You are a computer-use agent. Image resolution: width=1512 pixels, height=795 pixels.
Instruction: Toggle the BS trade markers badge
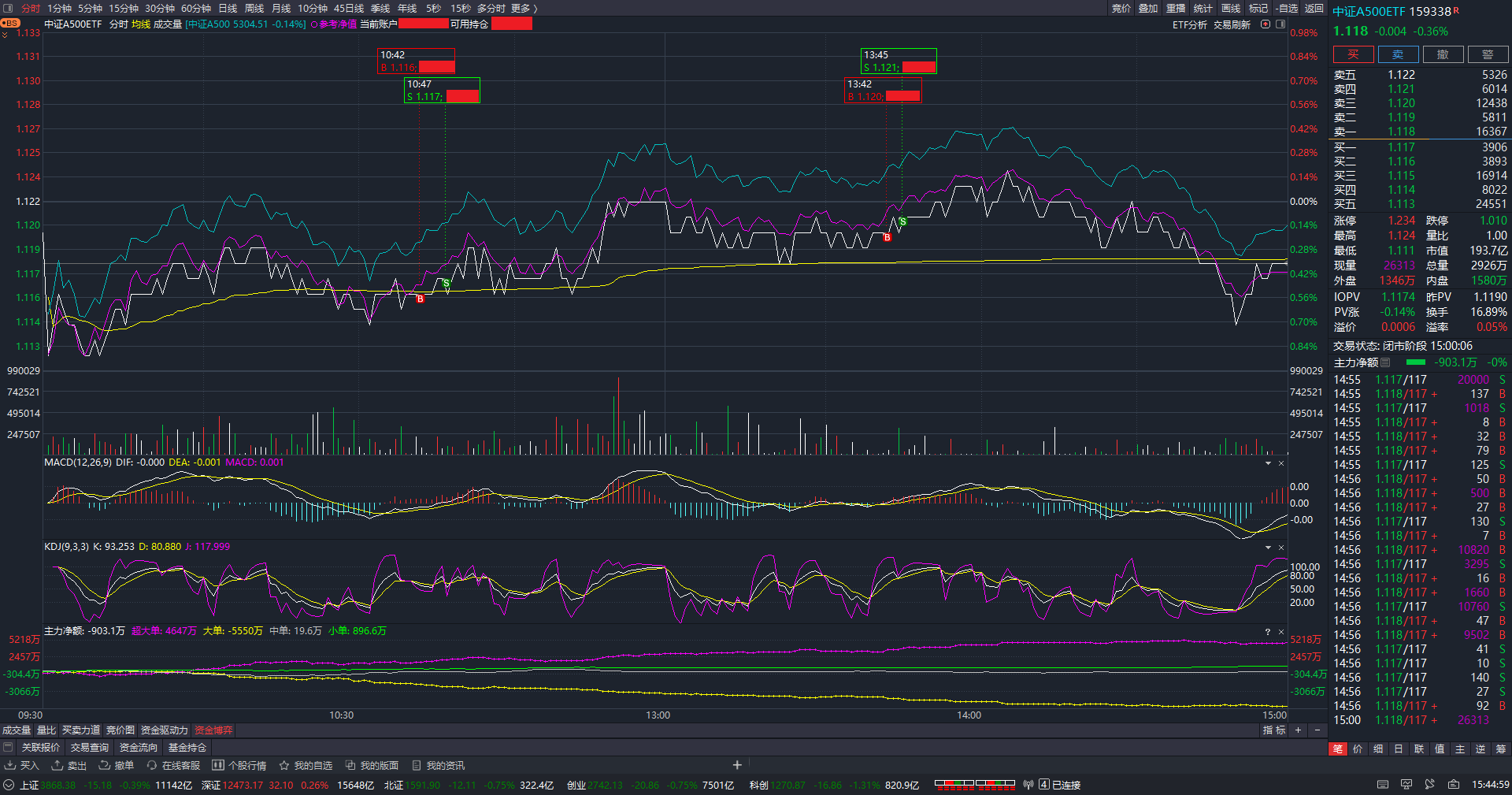click(x=10, y=24)
